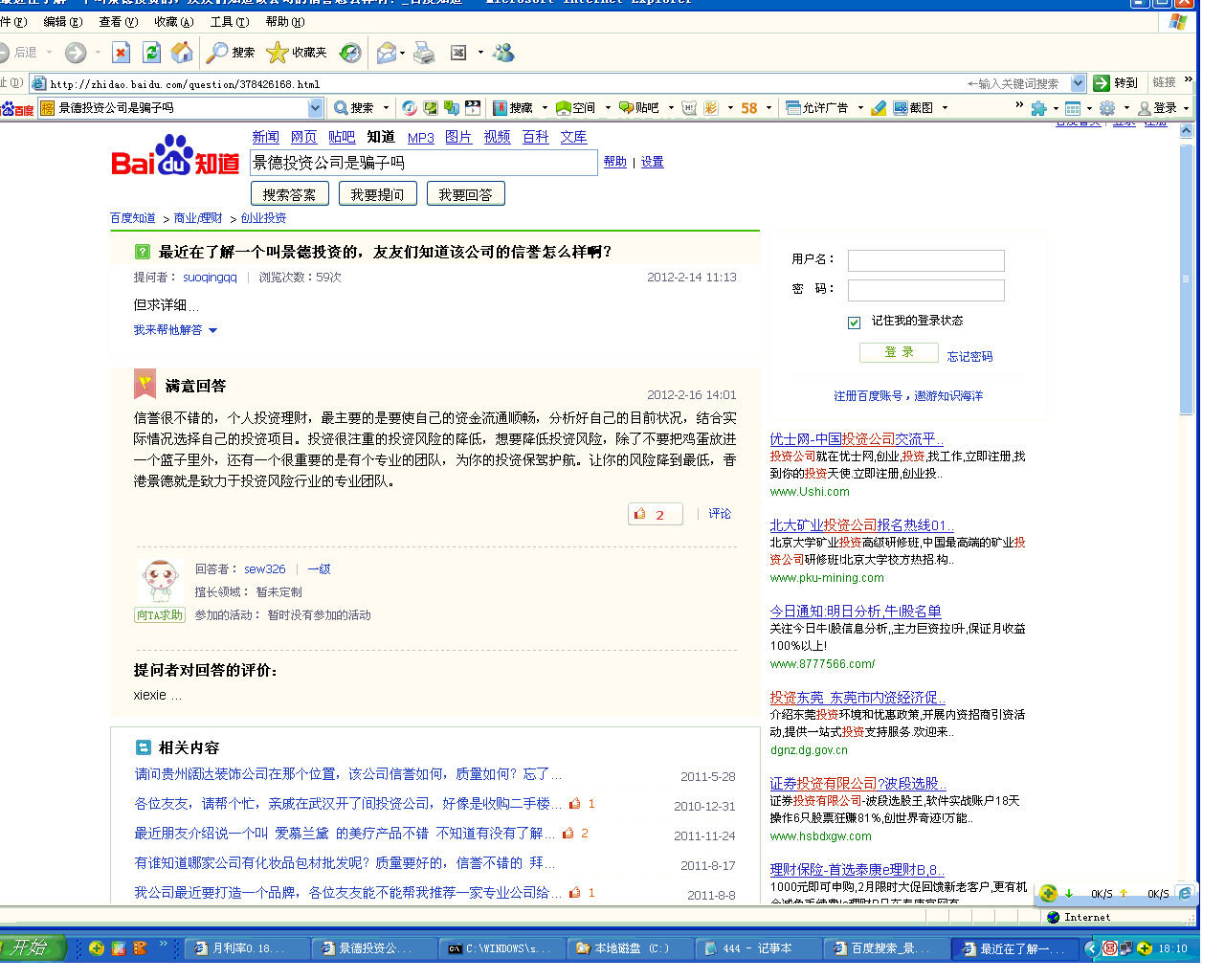Click the green 登录 login button
This screenshot has width=1225, height=980.
coord(899,352)
